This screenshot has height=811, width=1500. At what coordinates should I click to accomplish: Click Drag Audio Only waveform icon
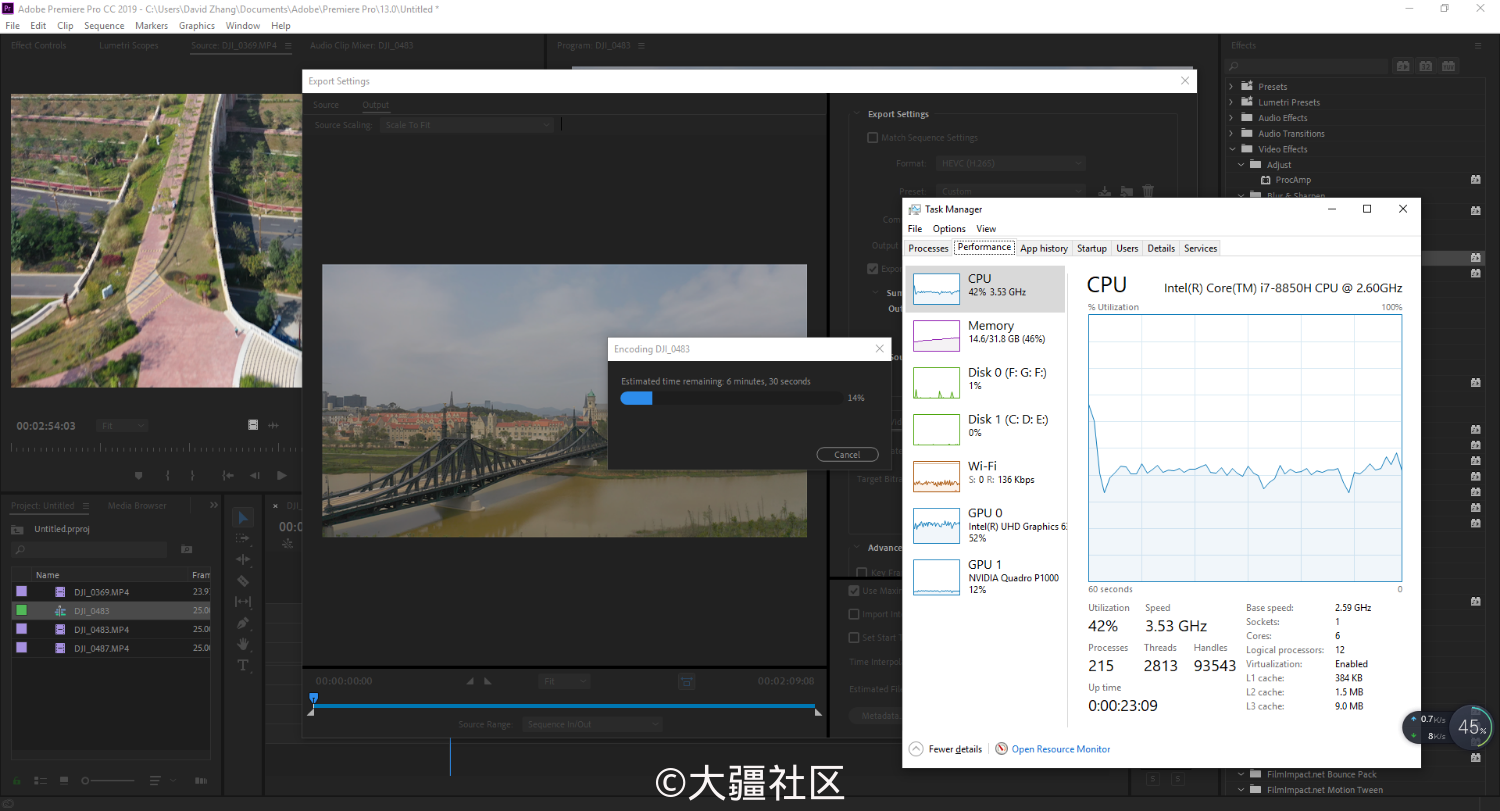pyautogui.click(x=274, y=425)
